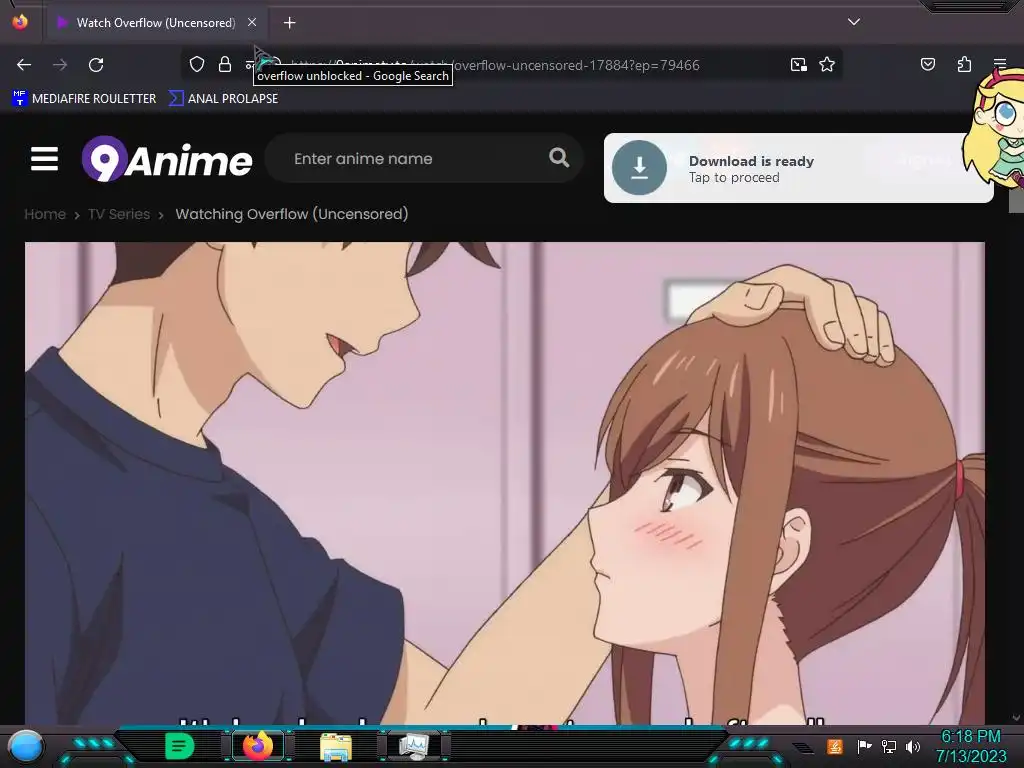Go to TV Series breadcrumb link

point(119,214)
